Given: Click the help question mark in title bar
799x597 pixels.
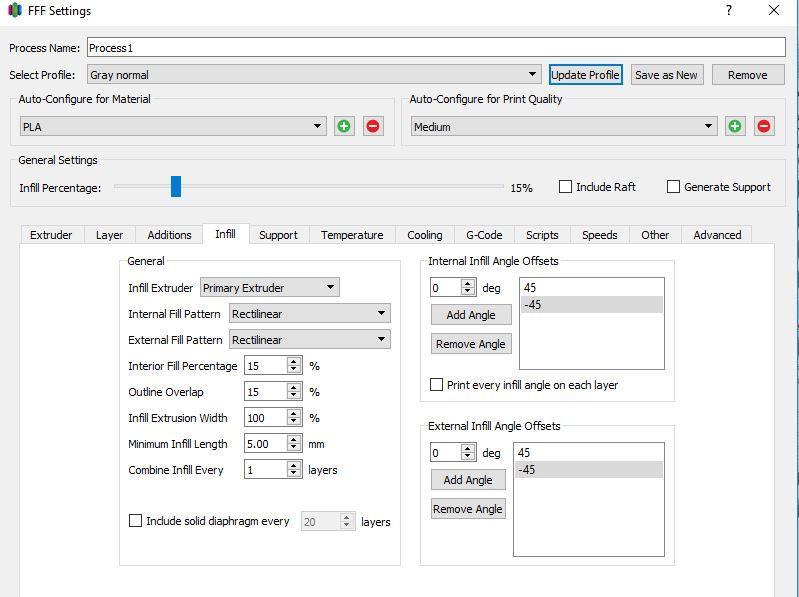Looking at the screenshot, I should 728,11.
